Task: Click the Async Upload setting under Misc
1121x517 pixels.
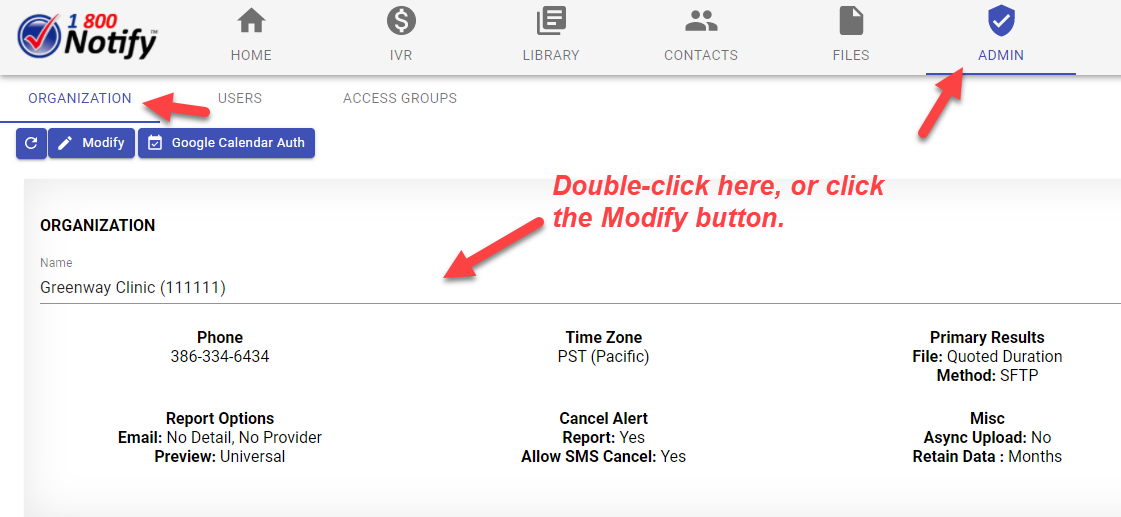Action: [987, 438]
